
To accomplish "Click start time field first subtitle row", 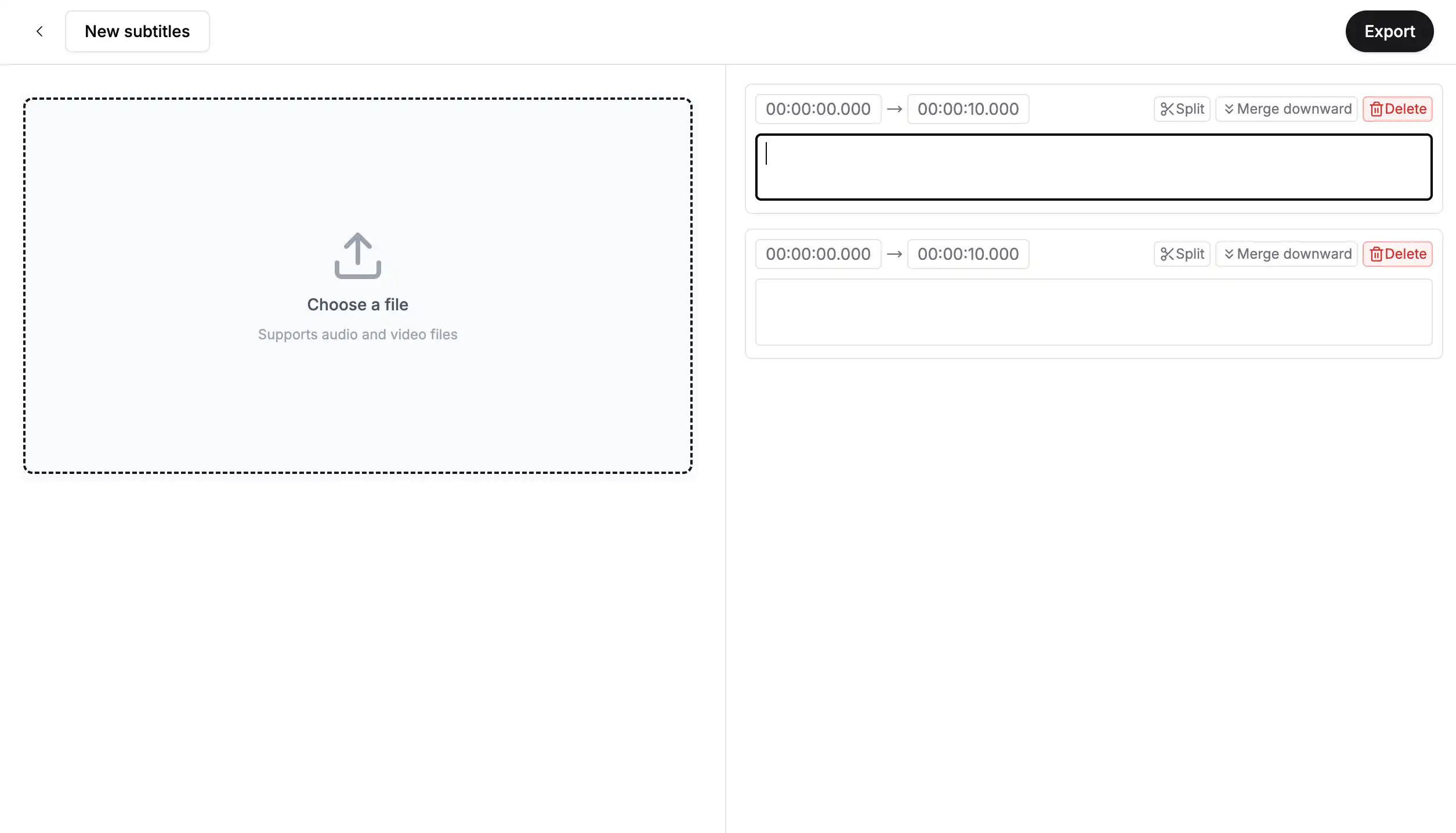I will 818,108.
